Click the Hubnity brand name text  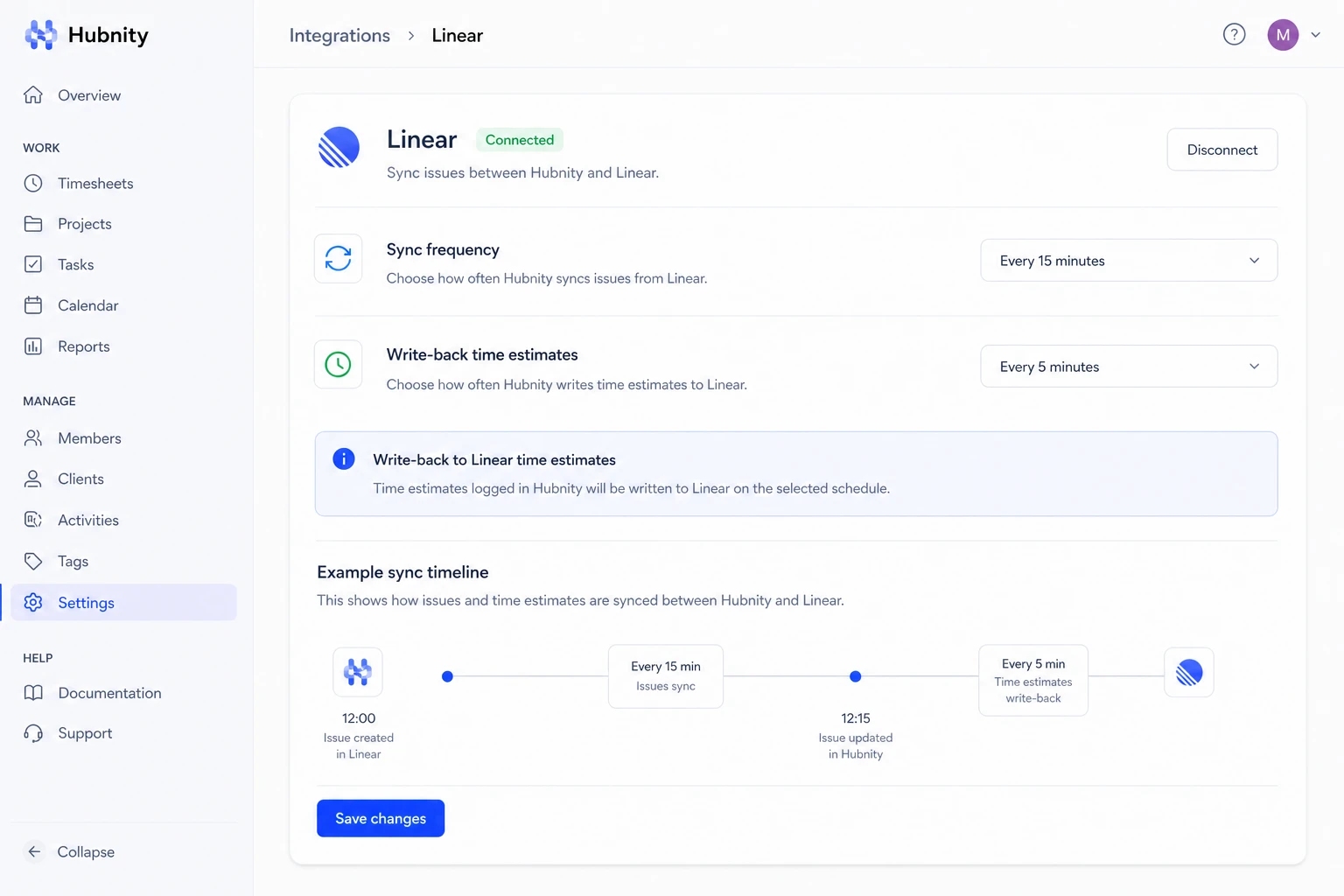tap(108, 35)
